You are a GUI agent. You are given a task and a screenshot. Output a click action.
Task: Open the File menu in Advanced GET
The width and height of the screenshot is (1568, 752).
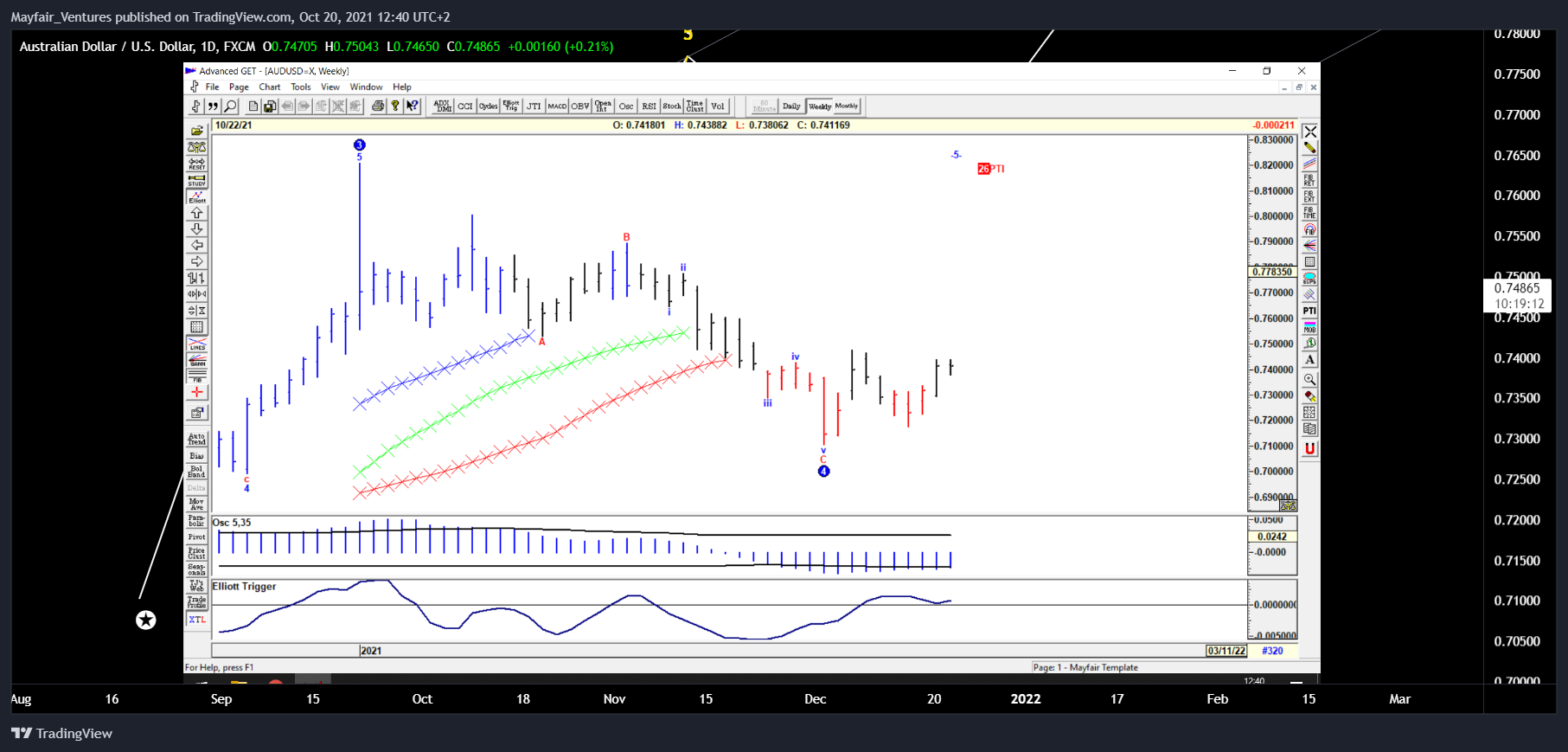[x=212, y=87]
